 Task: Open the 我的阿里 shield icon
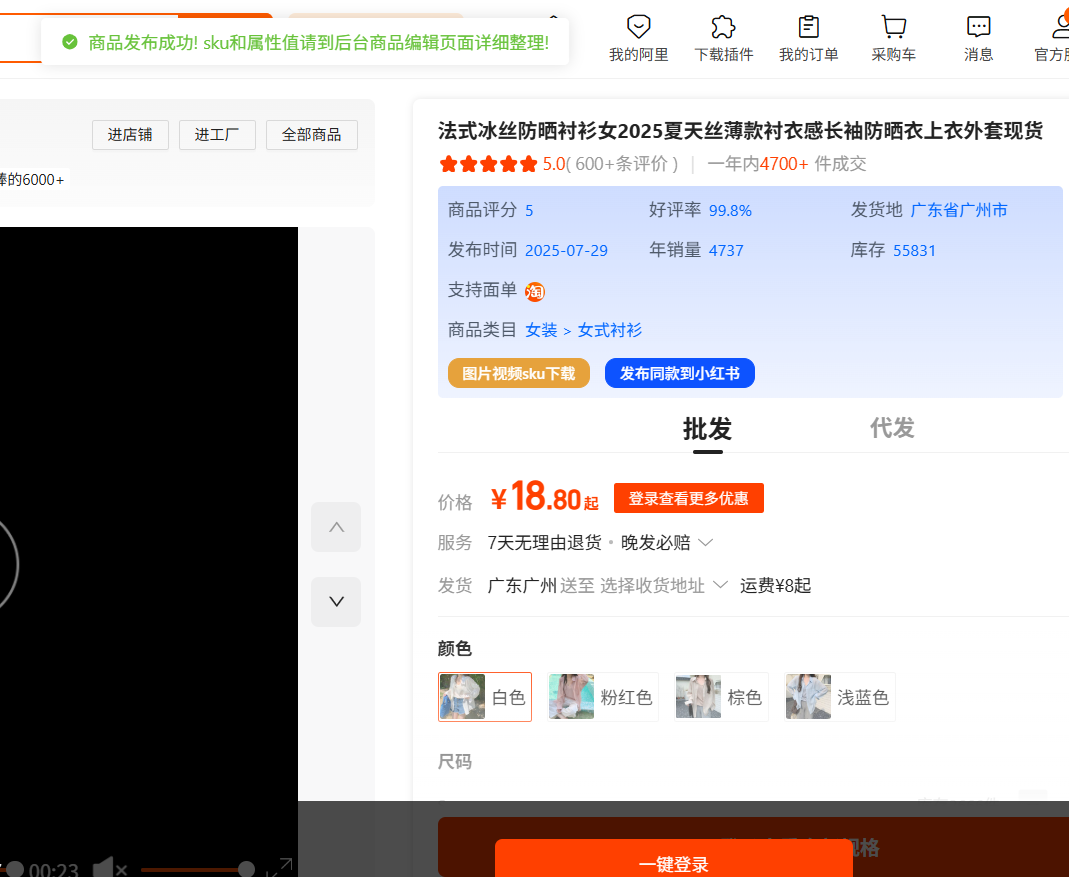[638, 27]
